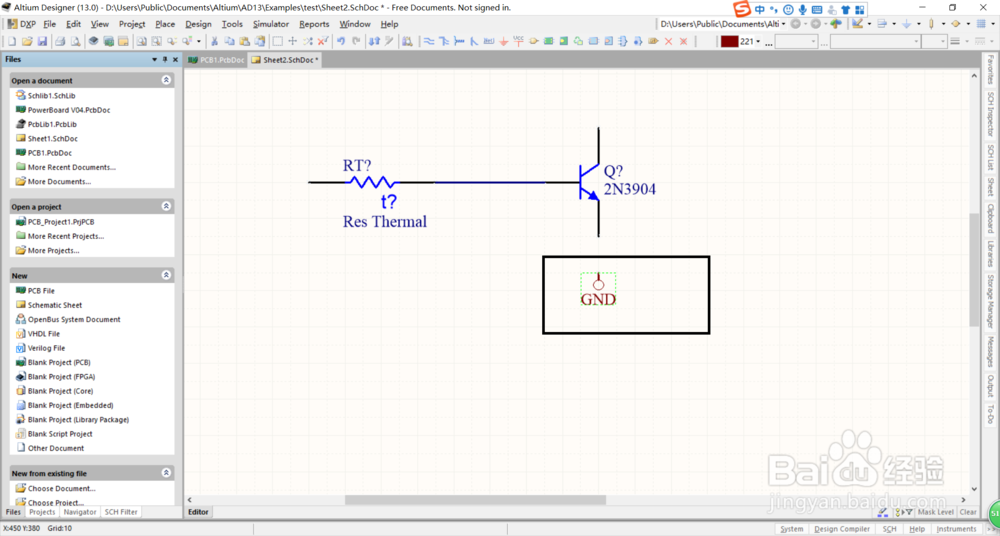
Task: Open the Libraries side panel tab
Action: pyautogui.click(x=990, y=254)
